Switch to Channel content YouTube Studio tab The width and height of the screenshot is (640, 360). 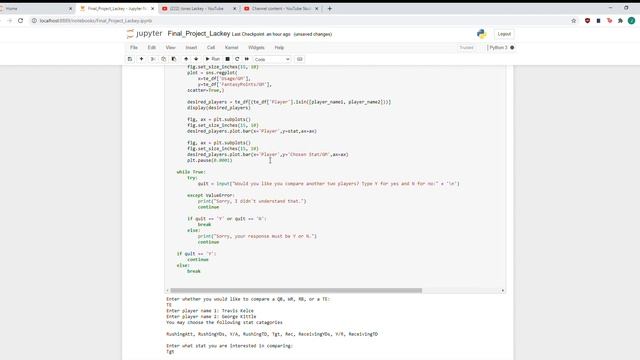(280, 9)
